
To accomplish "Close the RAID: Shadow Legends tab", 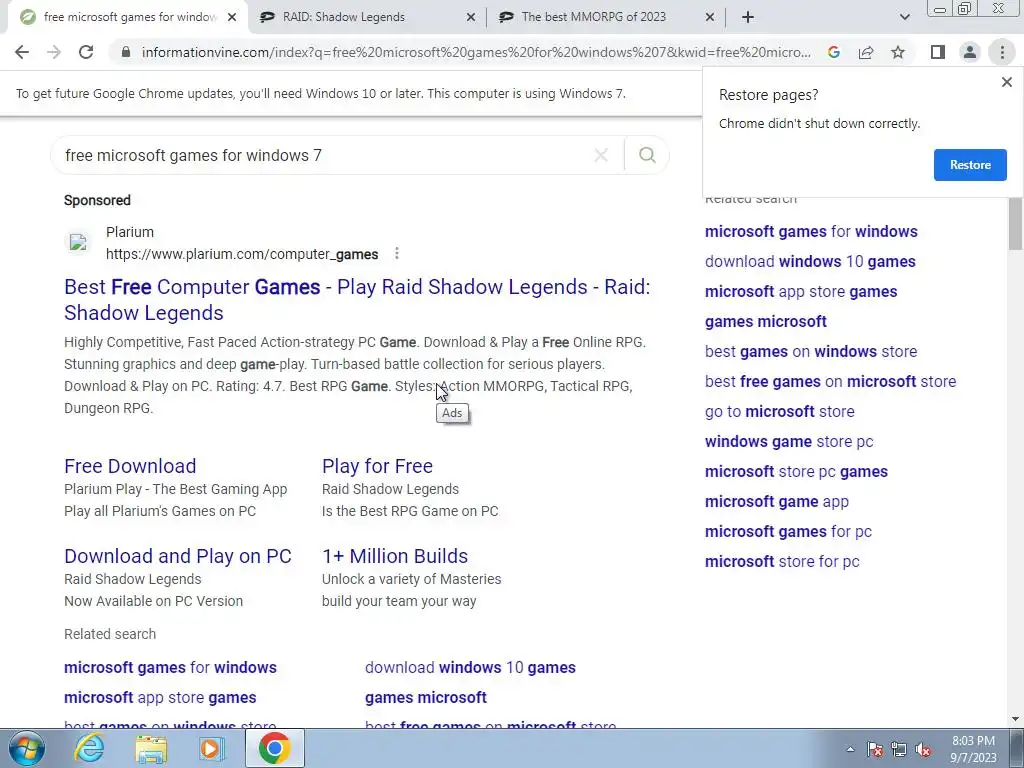I will coord(471,17).
